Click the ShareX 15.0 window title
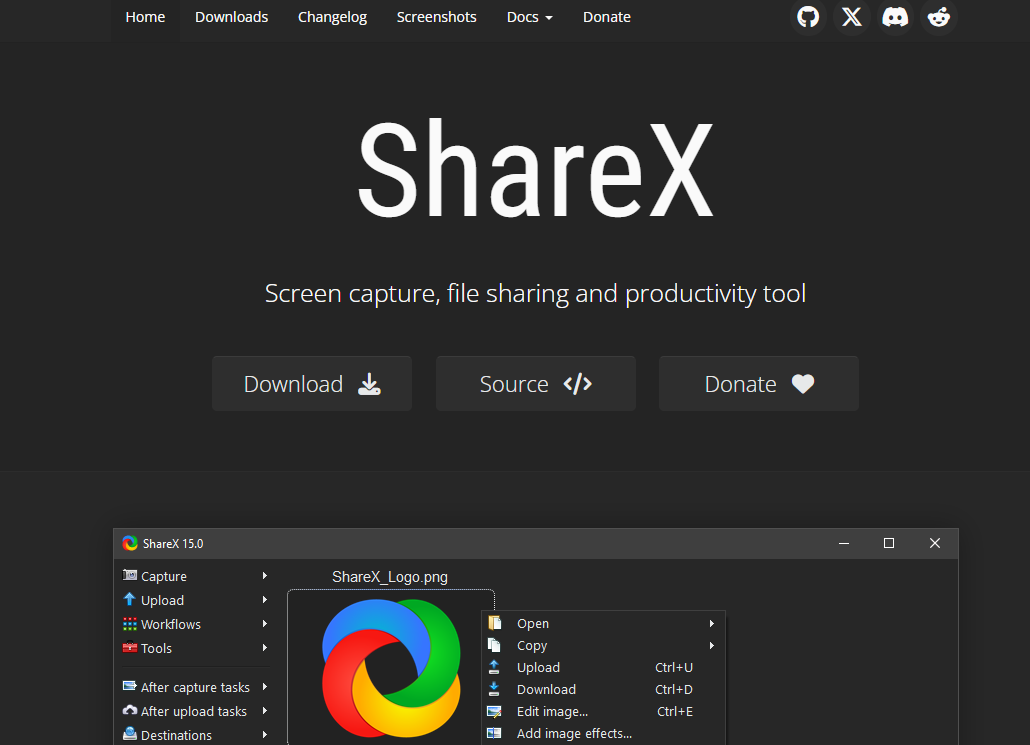Screen dimensions: 1030x745 [x=173, y=543]
